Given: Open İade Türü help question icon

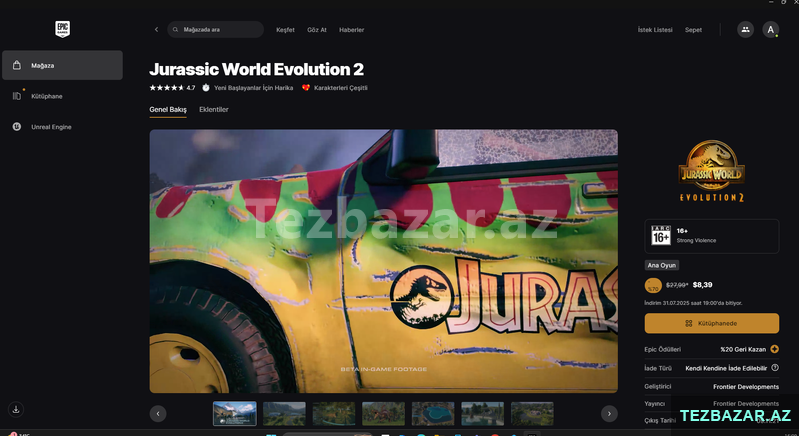Looking at the screenshot, I should point(775,368).
